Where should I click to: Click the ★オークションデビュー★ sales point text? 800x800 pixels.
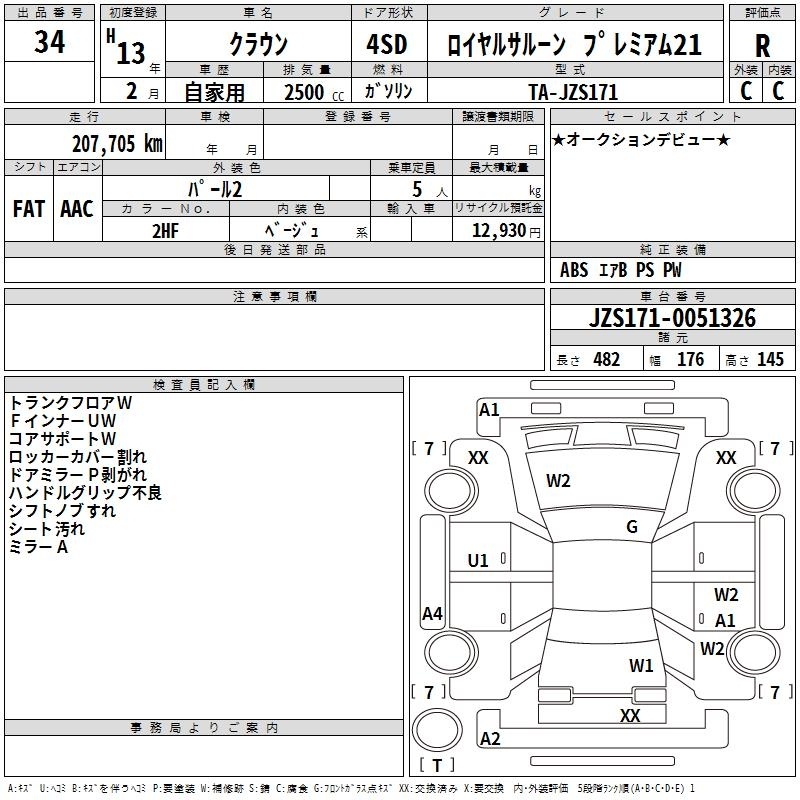click(x=641, y=139)
